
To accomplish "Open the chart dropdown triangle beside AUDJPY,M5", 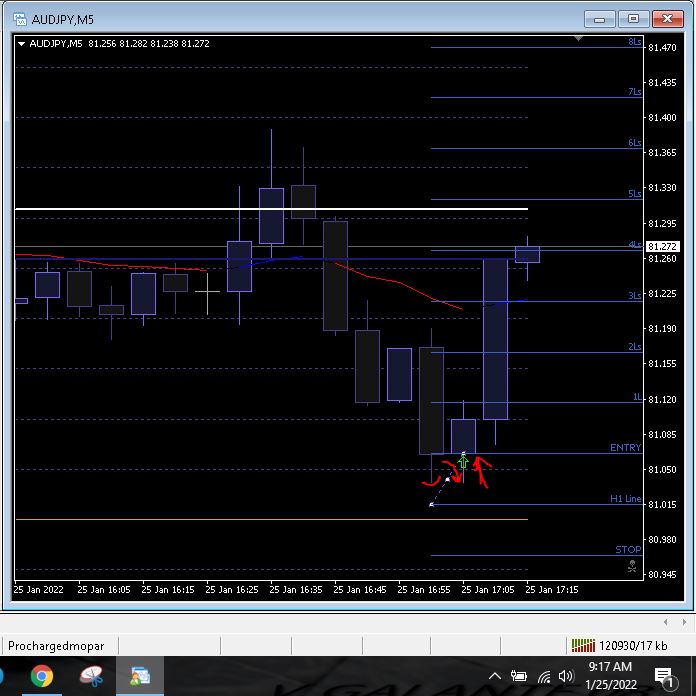I will 21,44.
